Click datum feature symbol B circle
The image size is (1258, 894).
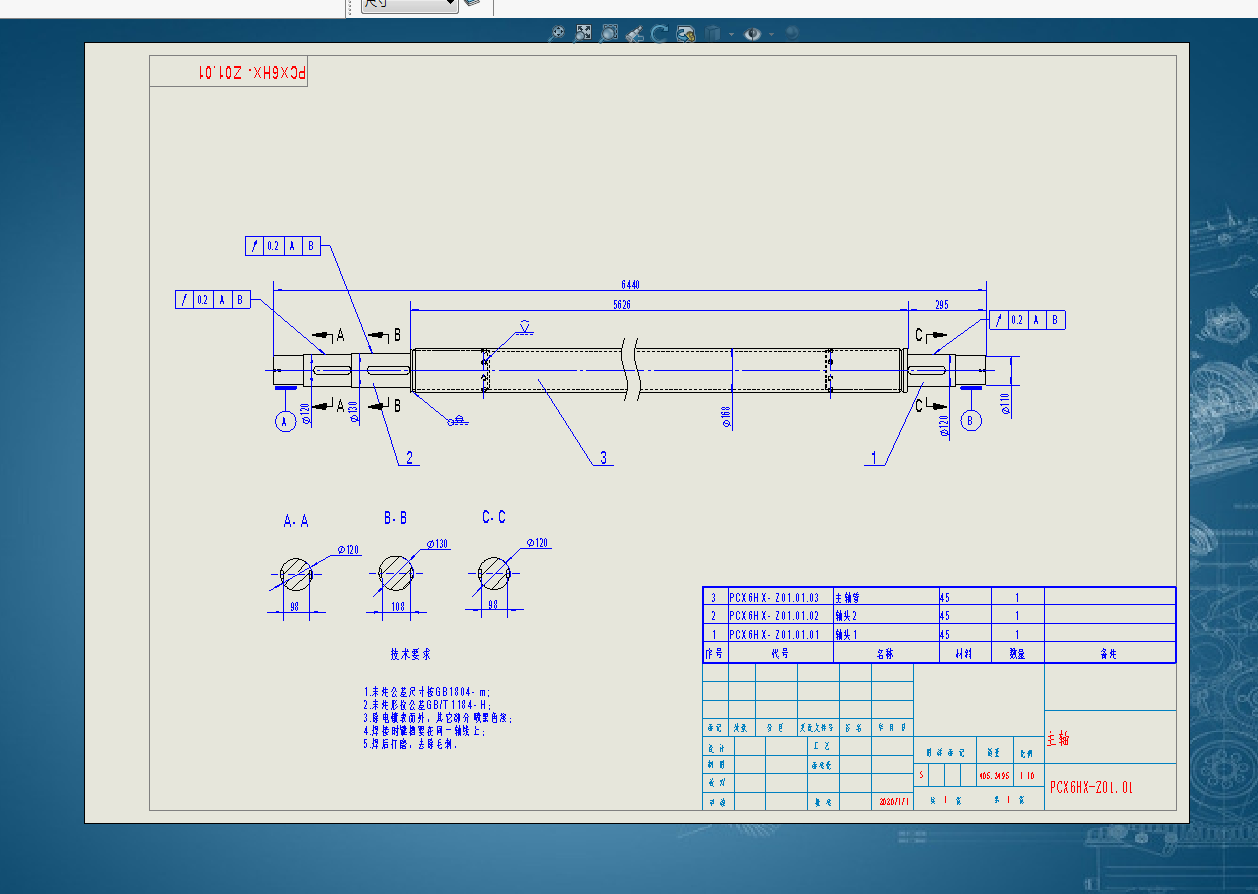click(x=970, y=420)
